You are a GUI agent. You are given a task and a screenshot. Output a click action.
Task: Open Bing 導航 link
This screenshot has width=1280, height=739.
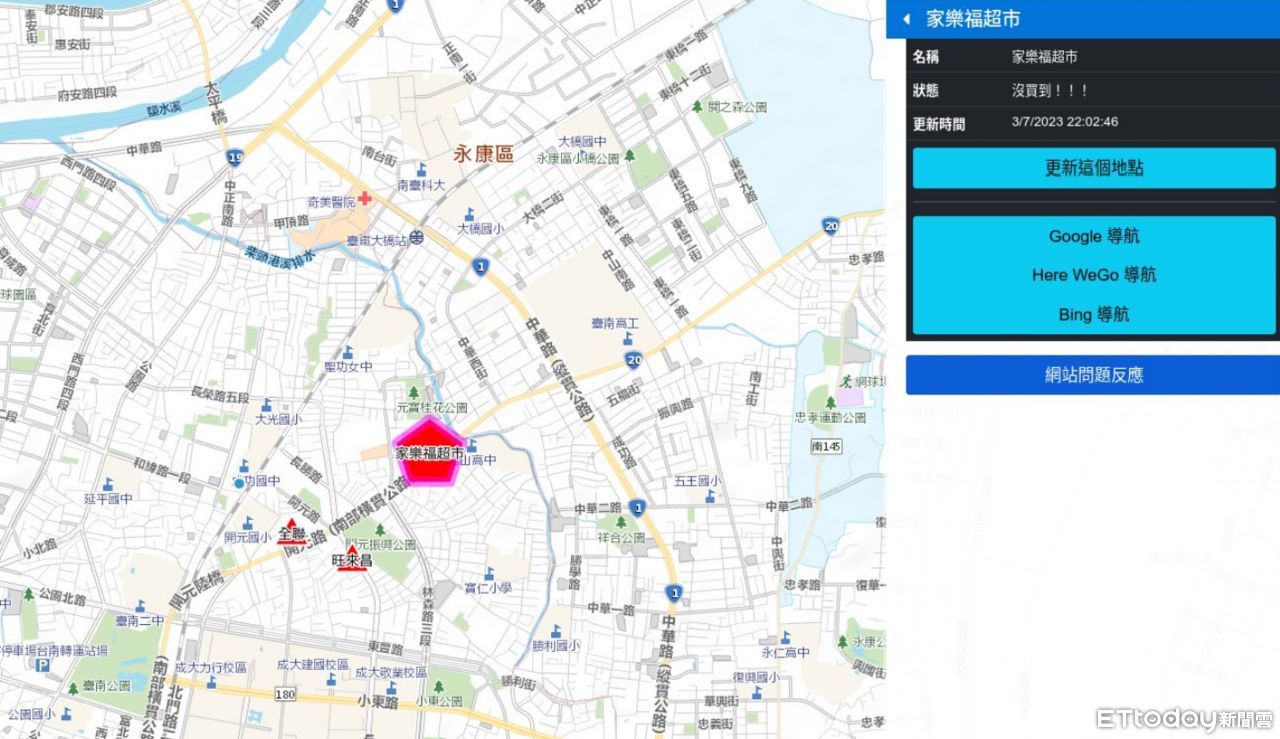click(x=1094, y=314)
